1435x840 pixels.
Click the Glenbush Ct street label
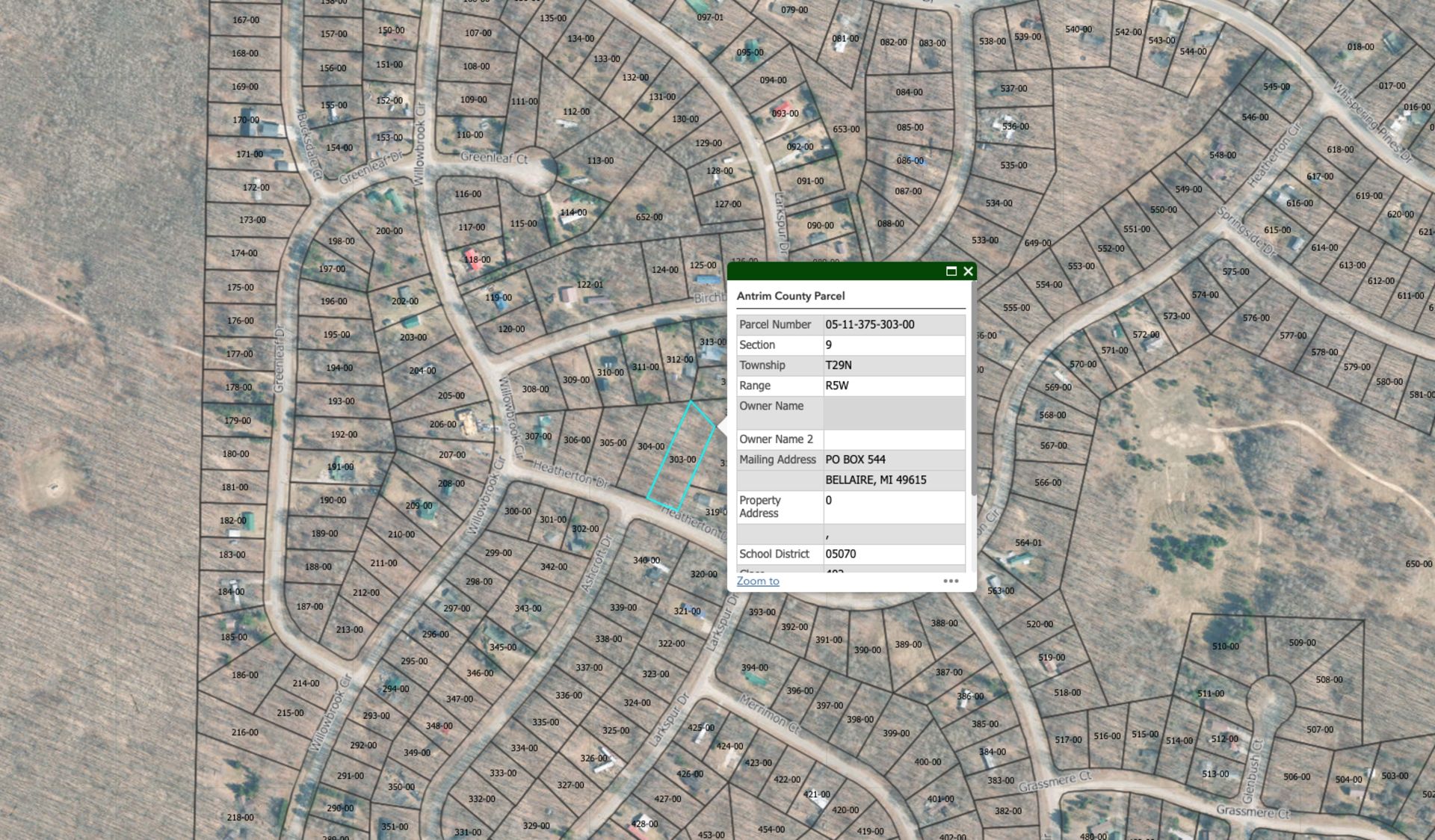(x=1253, y=770)
